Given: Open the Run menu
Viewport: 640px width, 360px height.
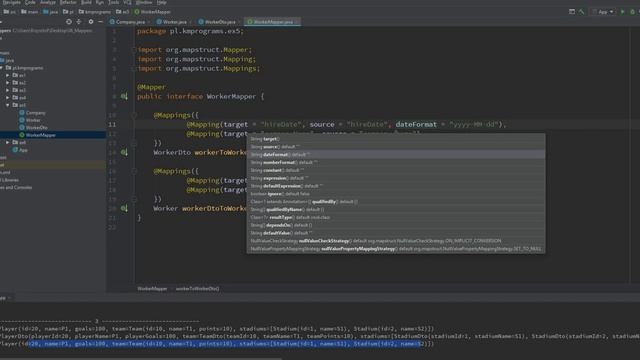Looking at the screenshot, I should tap(100, 2).
